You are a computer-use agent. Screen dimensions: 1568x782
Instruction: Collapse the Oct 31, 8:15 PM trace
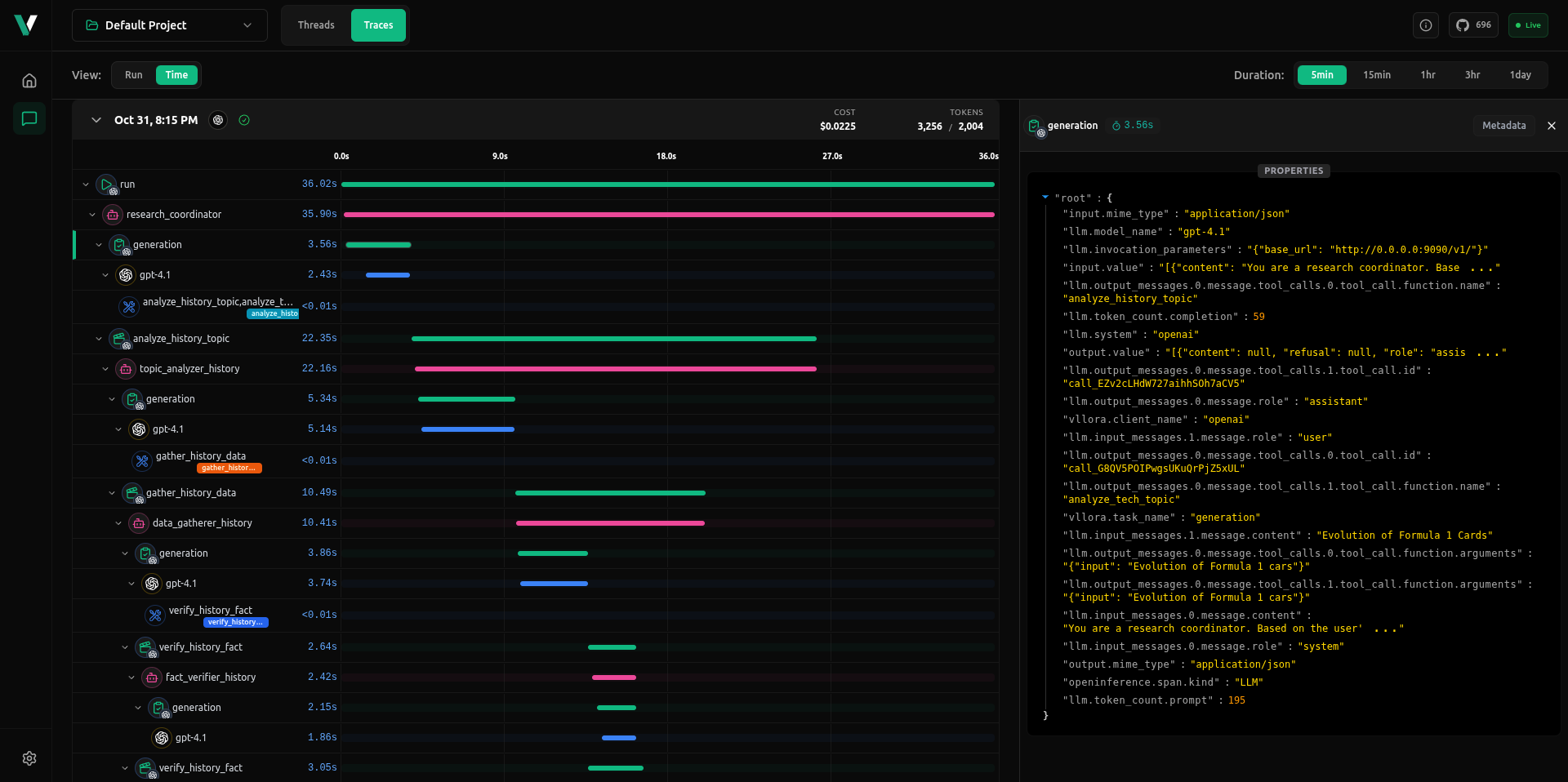click(96, 120)
